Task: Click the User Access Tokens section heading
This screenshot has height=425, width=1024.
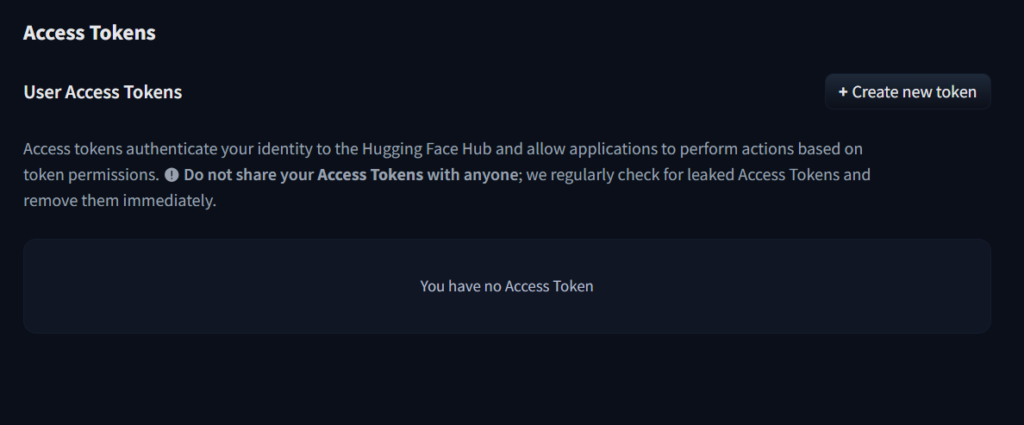Action: [103, 92]
